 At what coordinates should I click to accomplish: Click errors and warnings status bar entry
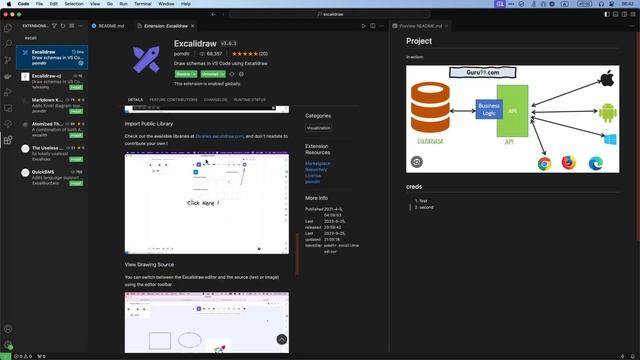(24, 356)
